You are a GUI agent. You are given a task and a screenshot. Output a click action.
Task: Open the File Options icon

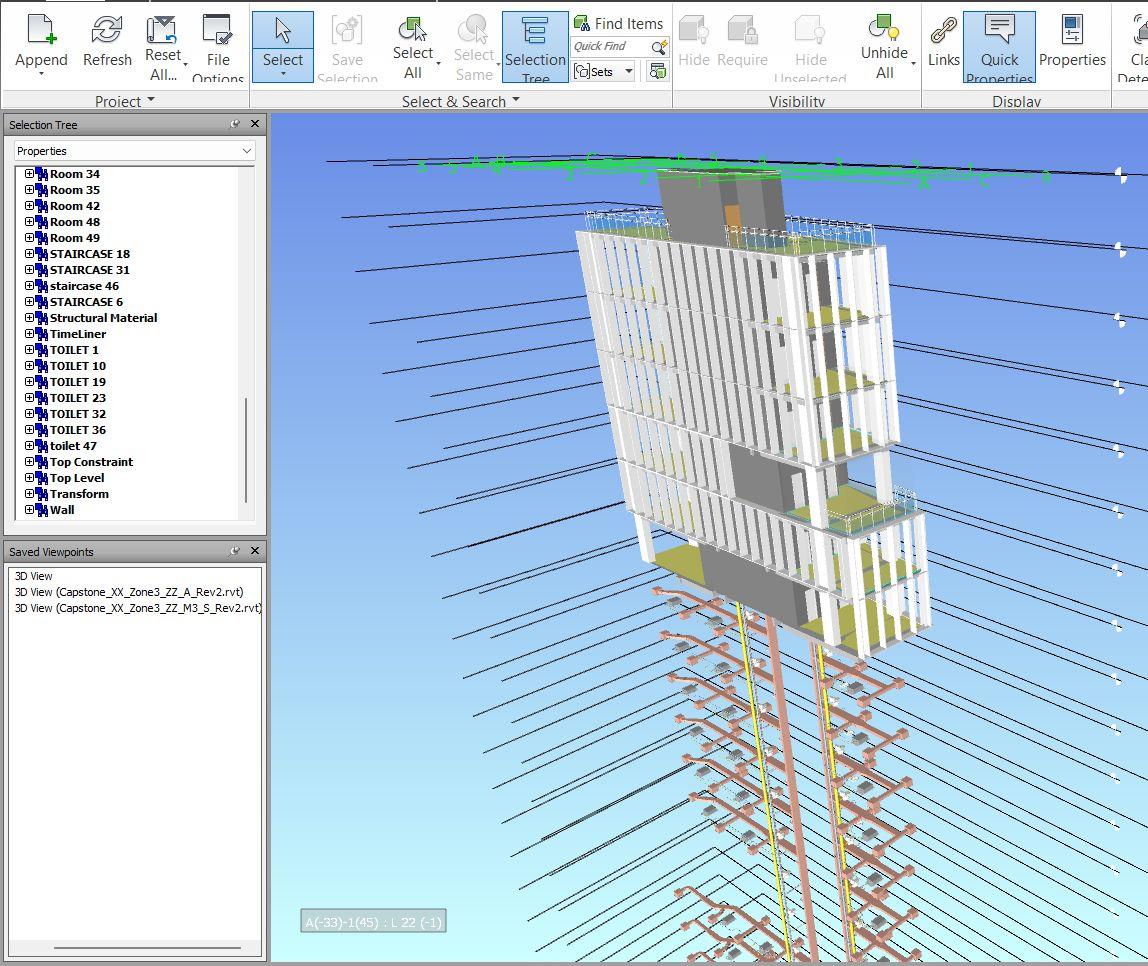217,32
